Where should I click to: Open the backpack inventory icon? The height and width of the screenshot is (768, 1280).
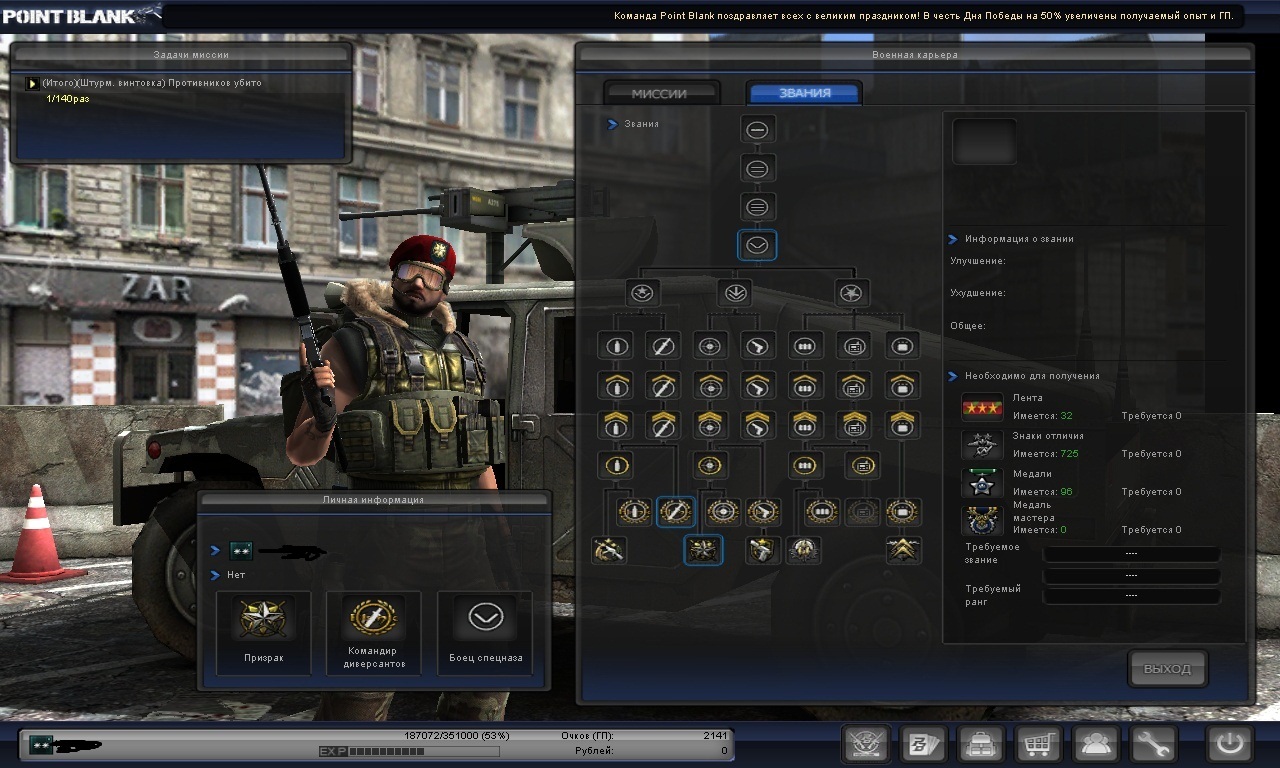tap(981, 745)
